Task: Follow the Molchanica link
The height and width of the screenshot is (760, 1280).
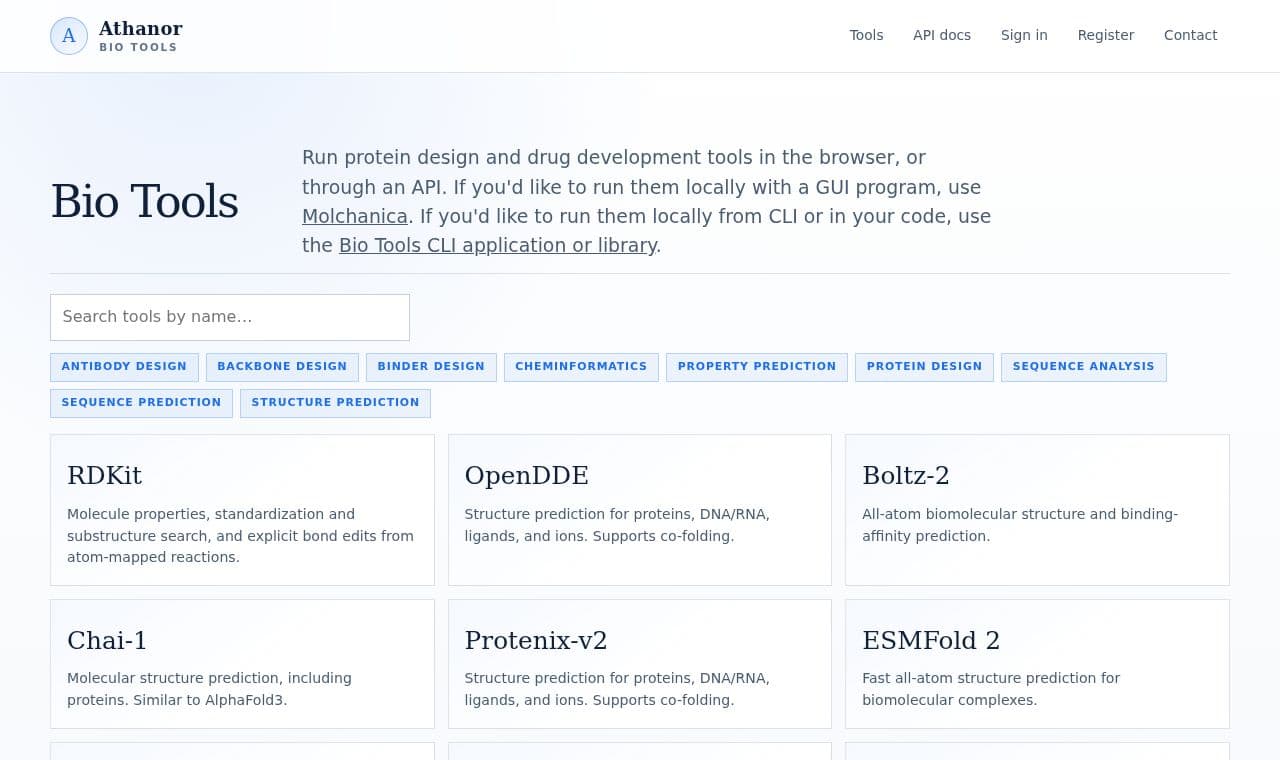Action: coord(355,216)
